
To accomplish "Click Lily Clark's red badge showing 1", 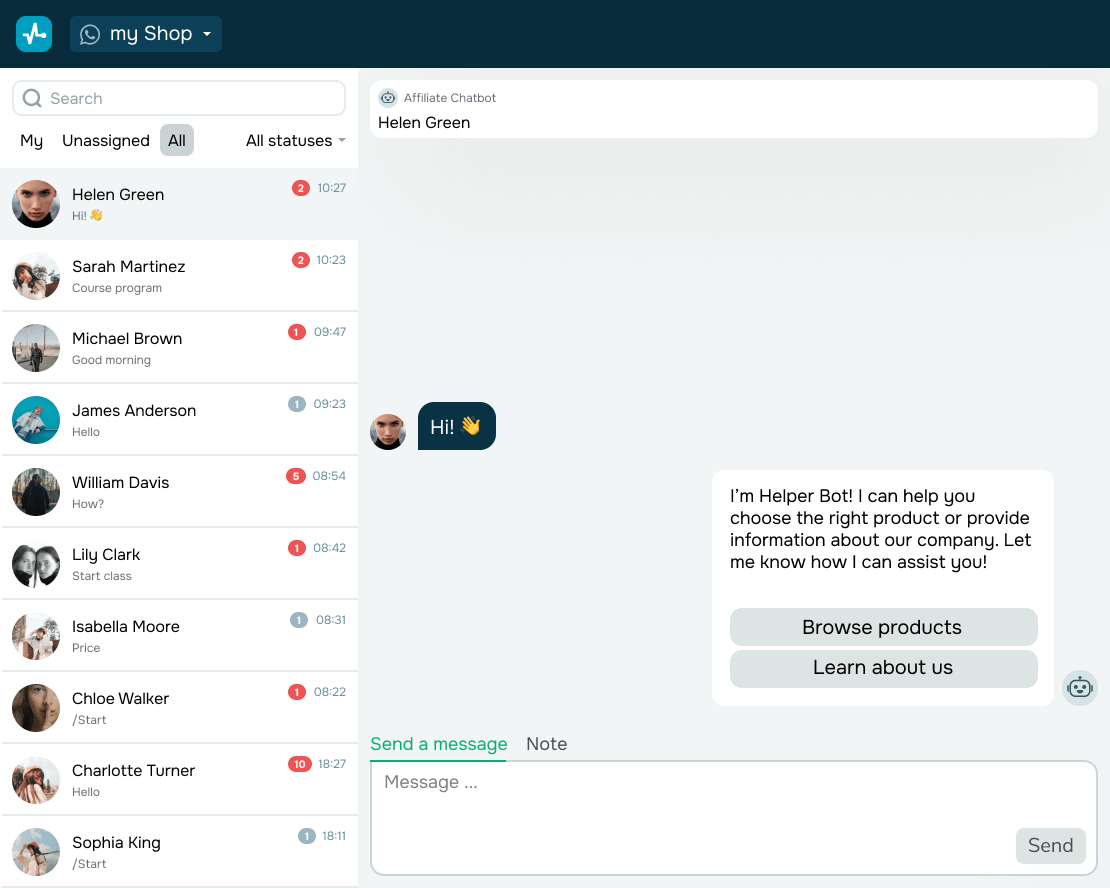I will tap(297, 548).
